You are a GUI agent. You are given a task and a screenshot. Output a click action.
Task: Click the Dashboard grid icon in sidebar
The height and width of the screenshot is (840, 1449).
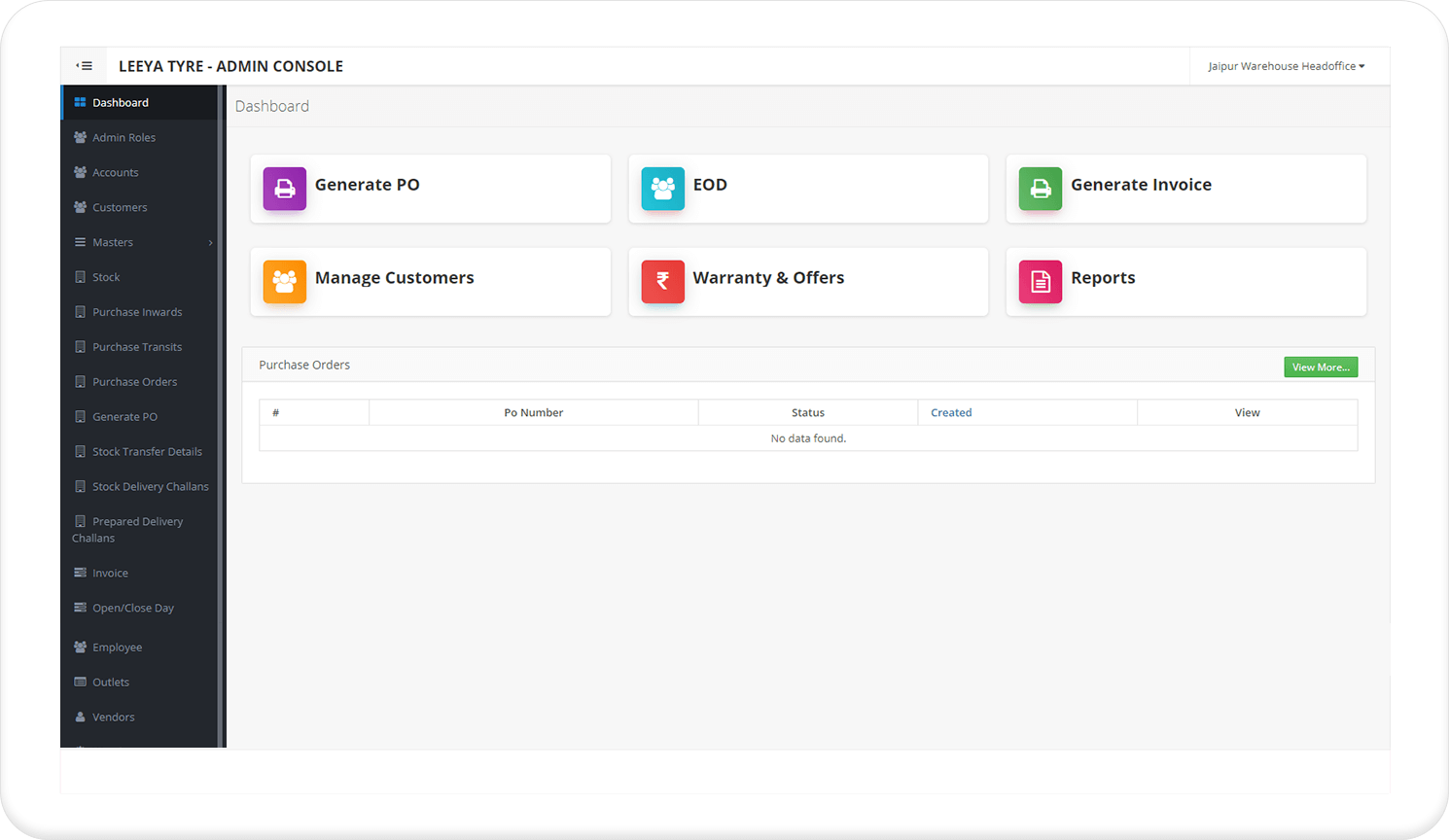coord(80,102)
